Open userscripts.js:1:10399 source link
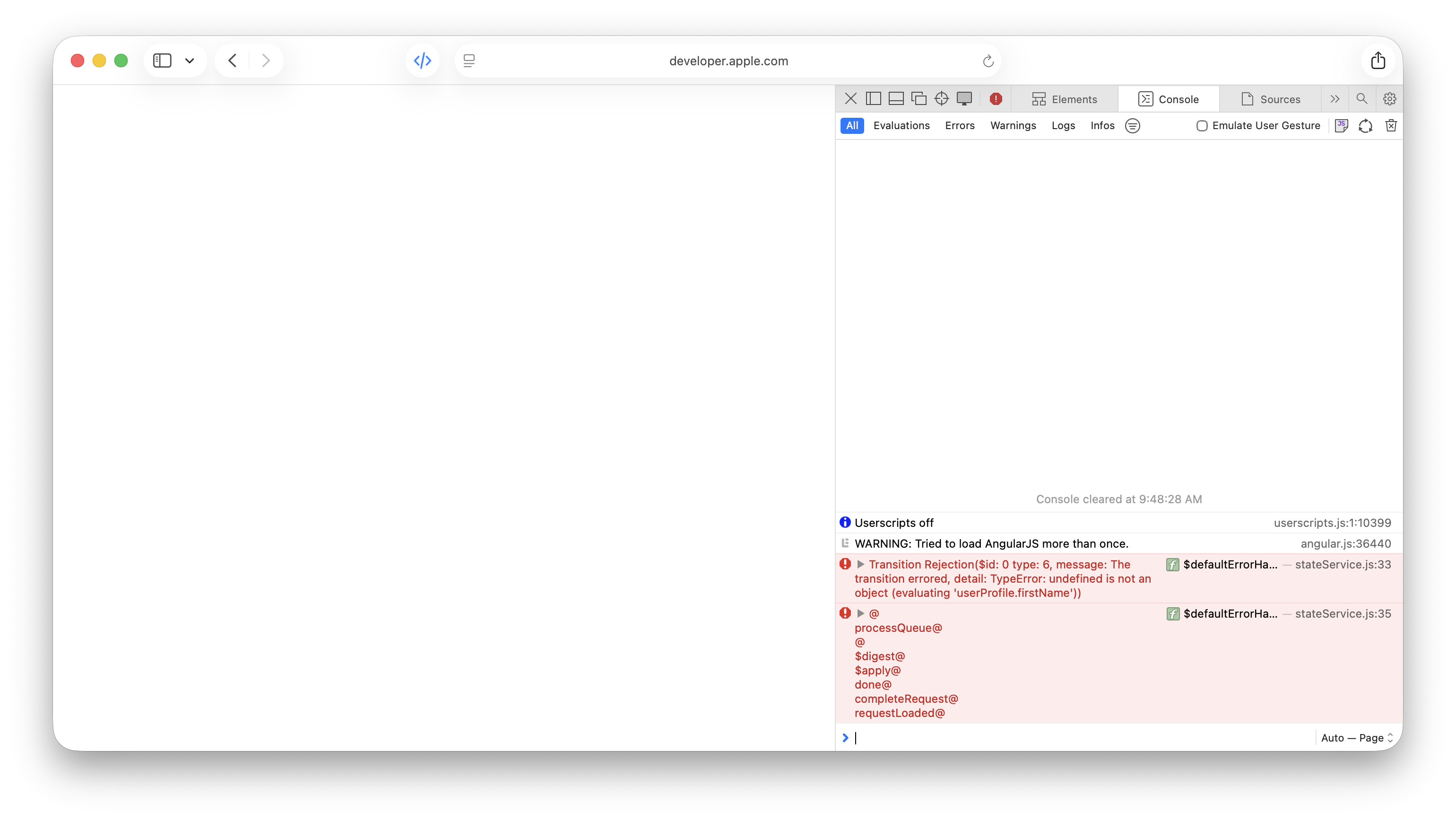 pyautogui.click(x=1332, y=523)
